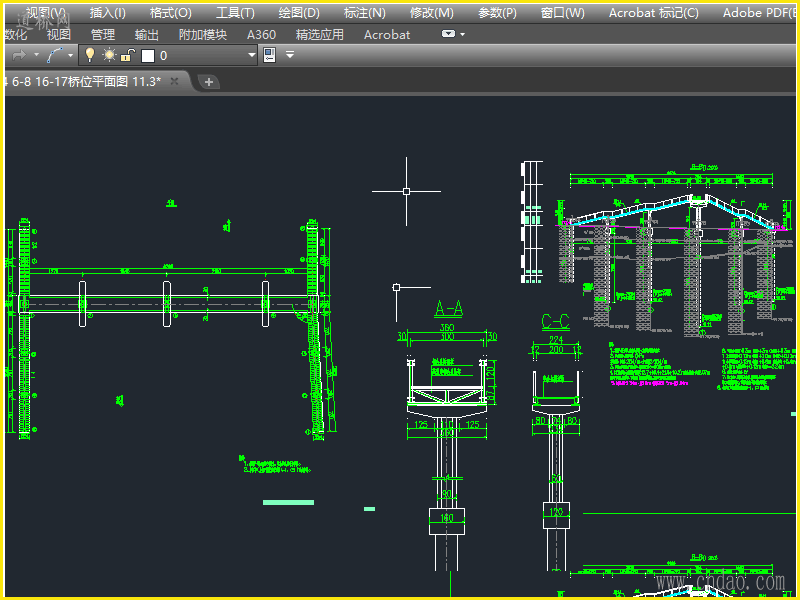800x600 pixels.
Task: Switch to the A360 ribbon tab
Action: (x=262, y=34)
